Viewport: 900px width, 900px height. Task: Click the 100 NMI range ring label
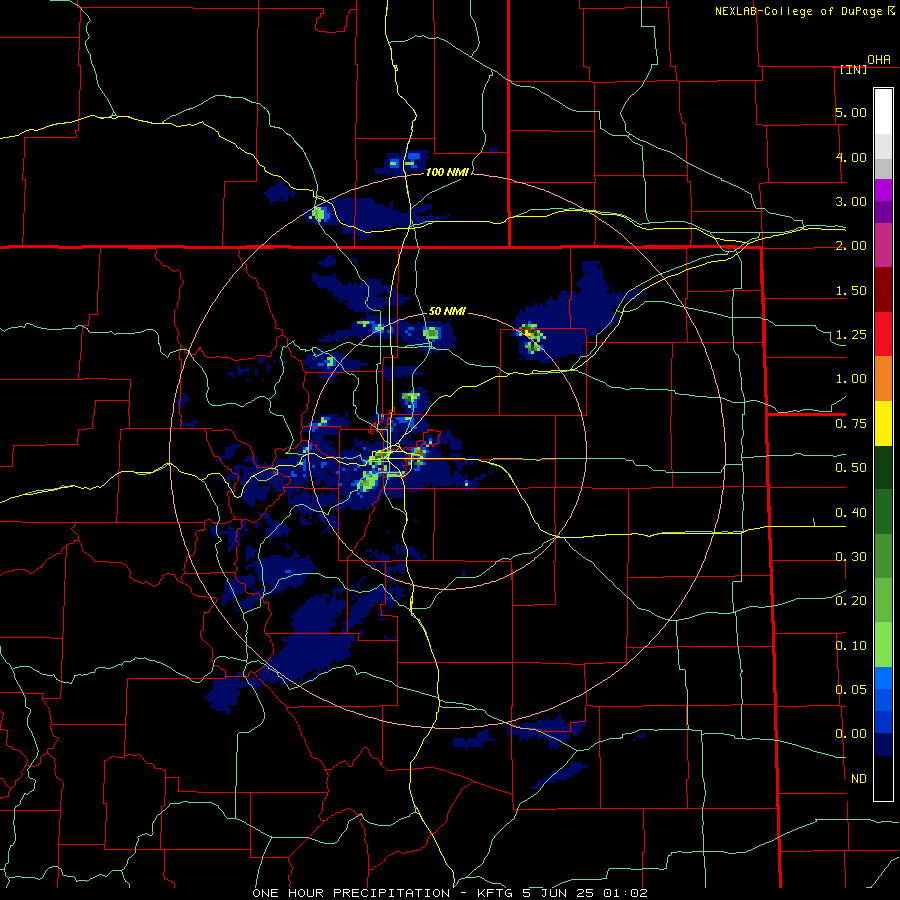(x=447, y=172)
